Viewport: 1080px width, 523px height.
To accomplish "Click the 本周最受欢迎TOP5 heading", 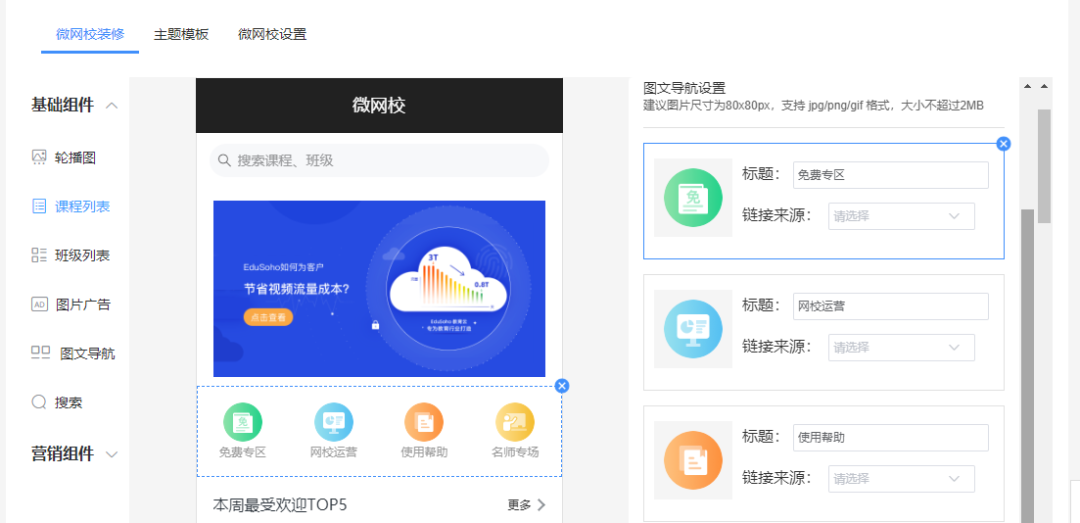I will pos(280,505).
